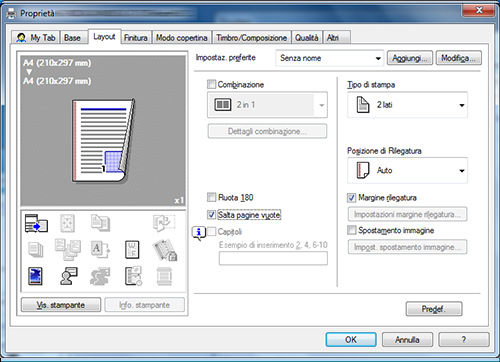
Task: Click the single user with card icon
Action: (69, 276)
